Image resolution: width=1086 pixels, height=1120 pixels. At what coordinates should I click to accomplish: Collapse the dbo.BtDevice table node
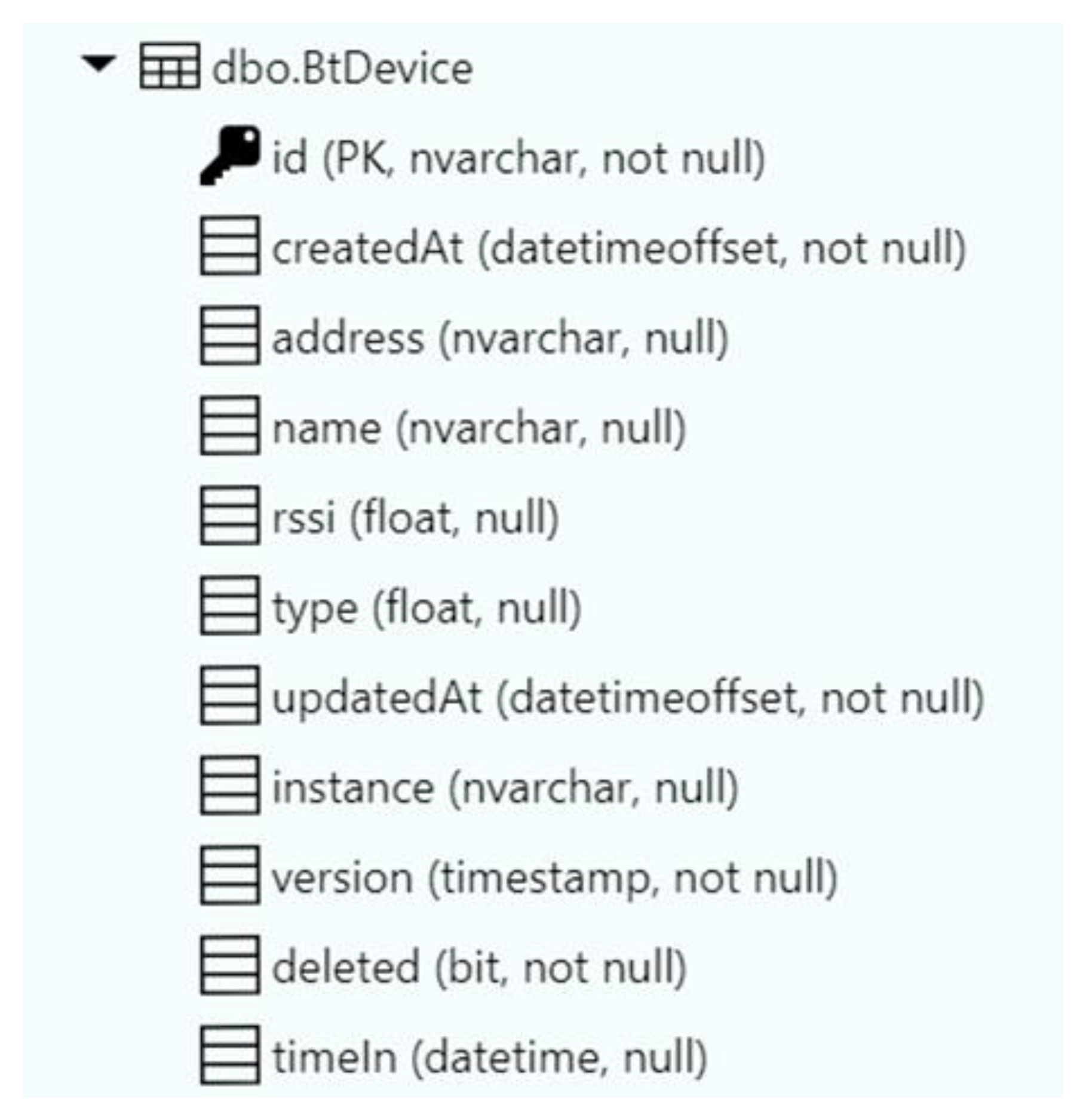tap(98, 64)
